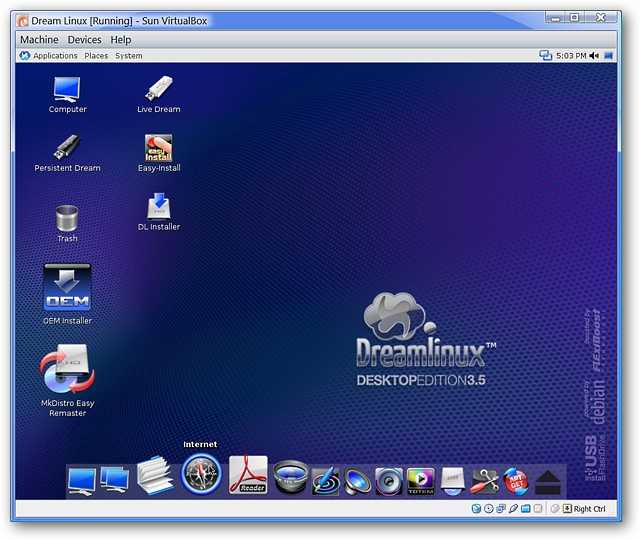Click the VirtualBox USB status icon
Image resolution: width=640 pixels, height=540 pixels.
point(513,509)
